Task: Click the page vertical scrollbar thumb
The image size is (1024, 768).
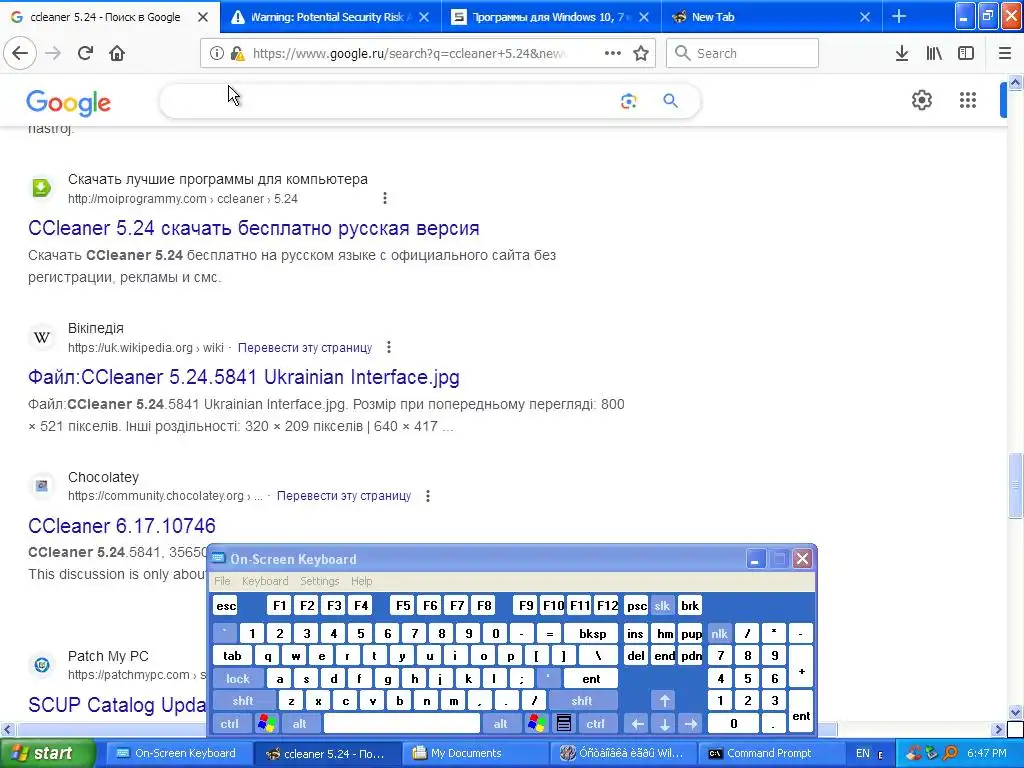Action: click(x=1016, y=485)
